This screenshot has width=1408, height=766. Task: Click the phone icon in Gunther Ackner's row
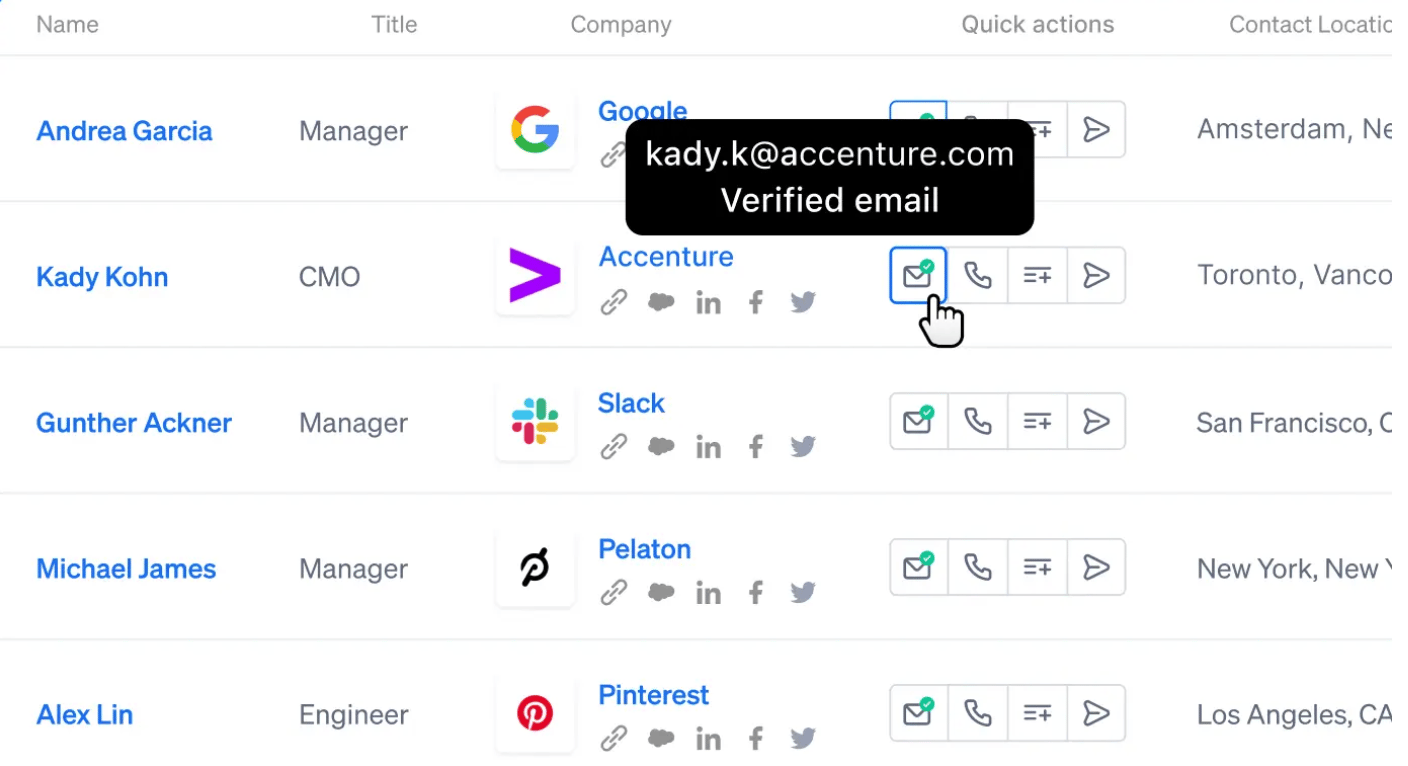coord(977,421)
